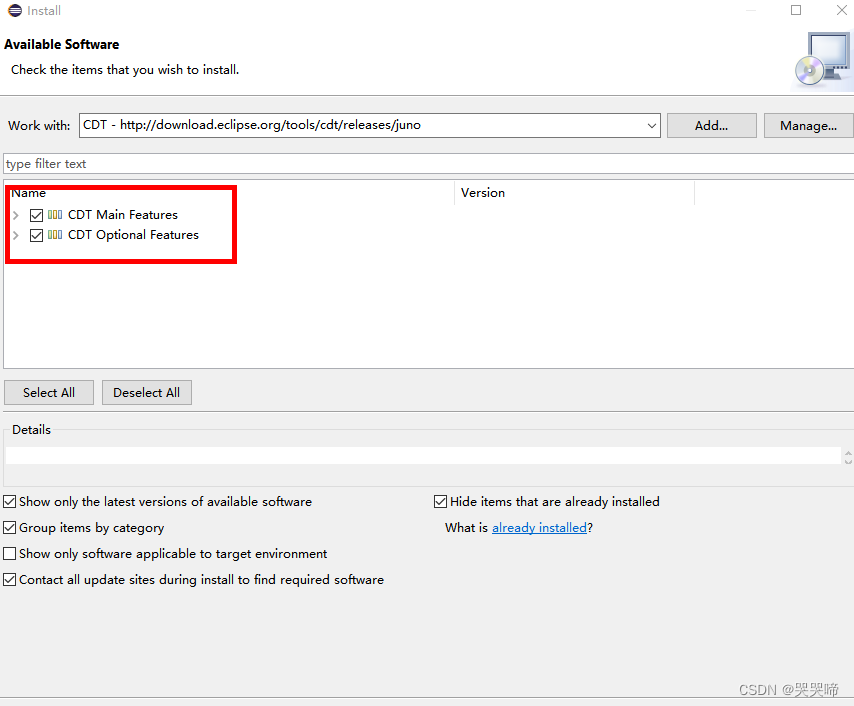Expand the CDT Optional Features tree node
The height and width of the screenshot is (706, 854).
click(x=16, y=235)
